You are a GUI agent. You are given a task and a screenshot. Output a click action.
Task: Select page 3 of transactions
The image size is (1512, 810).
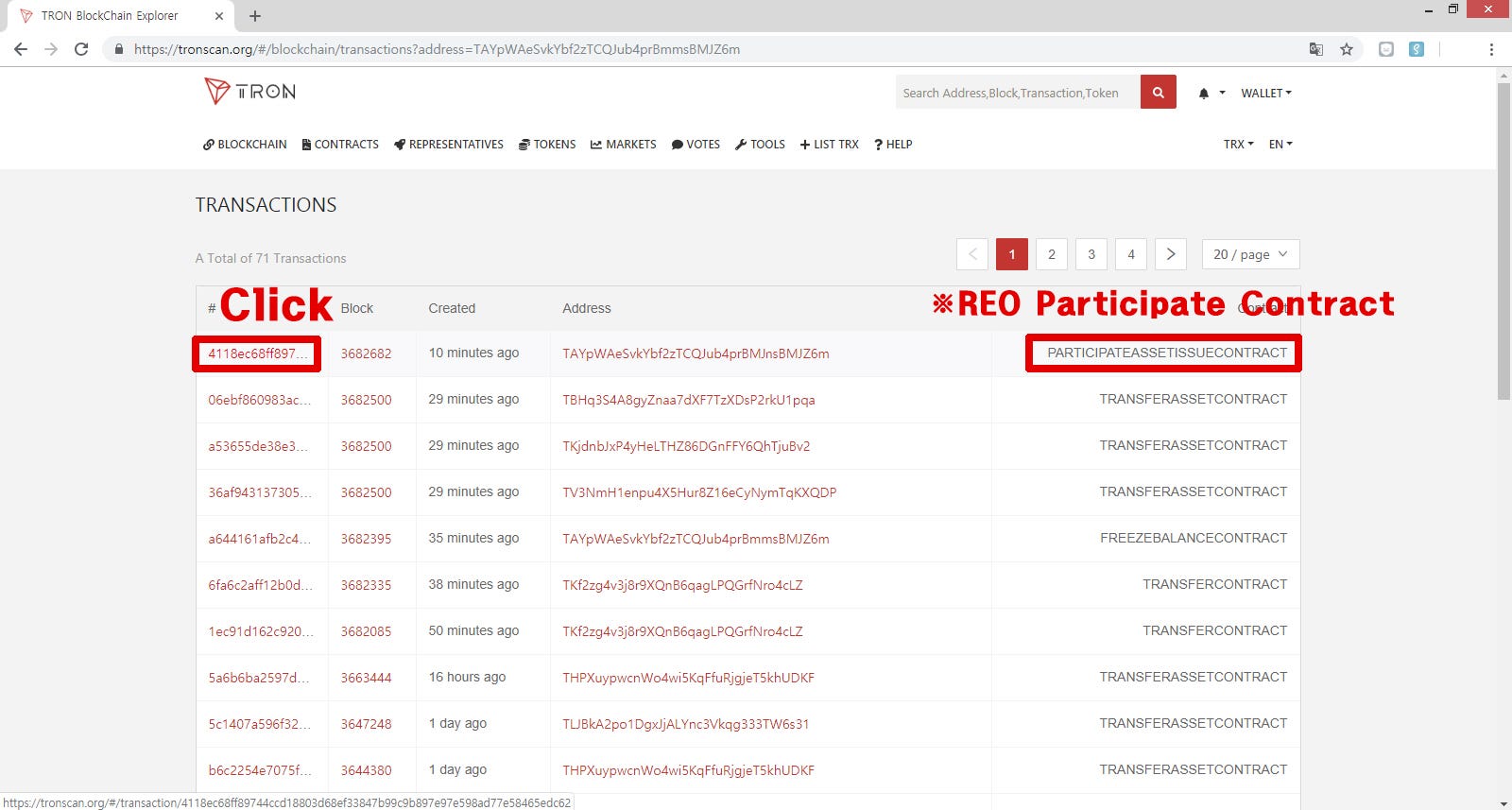pos(1091,254)
